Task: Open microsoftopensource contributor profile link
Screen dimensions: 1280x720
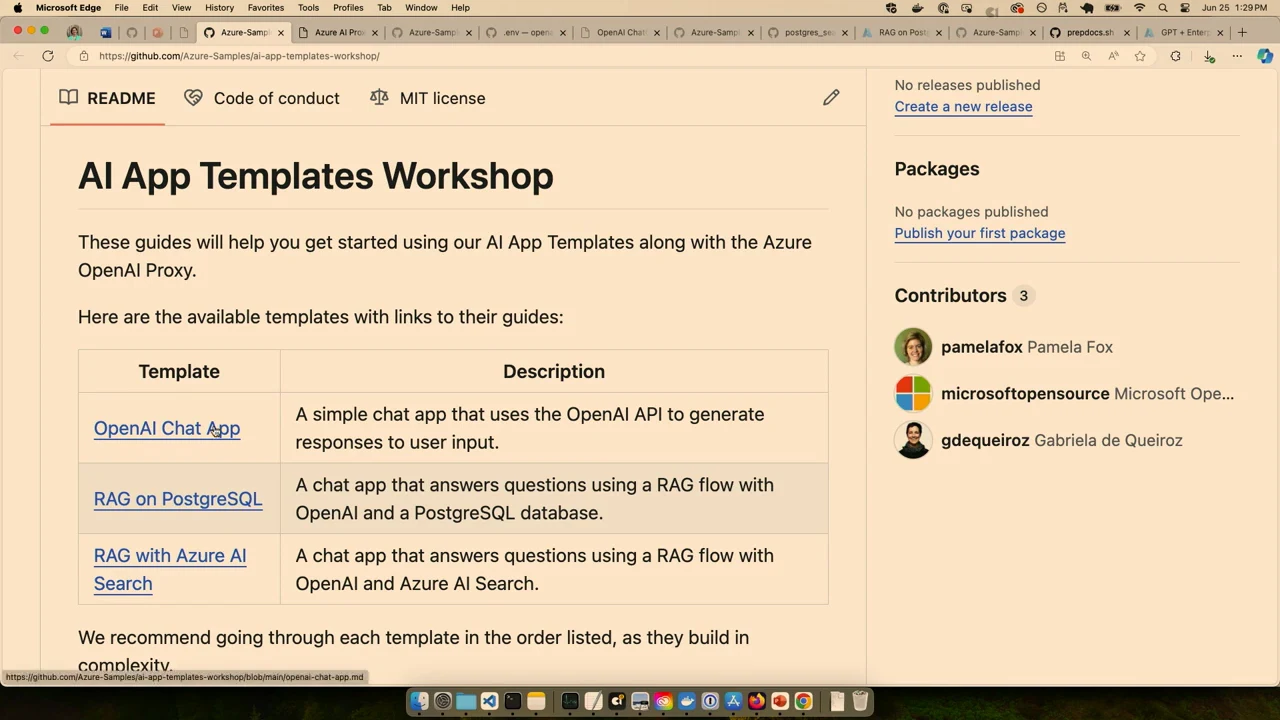Action: (1025, 393)
